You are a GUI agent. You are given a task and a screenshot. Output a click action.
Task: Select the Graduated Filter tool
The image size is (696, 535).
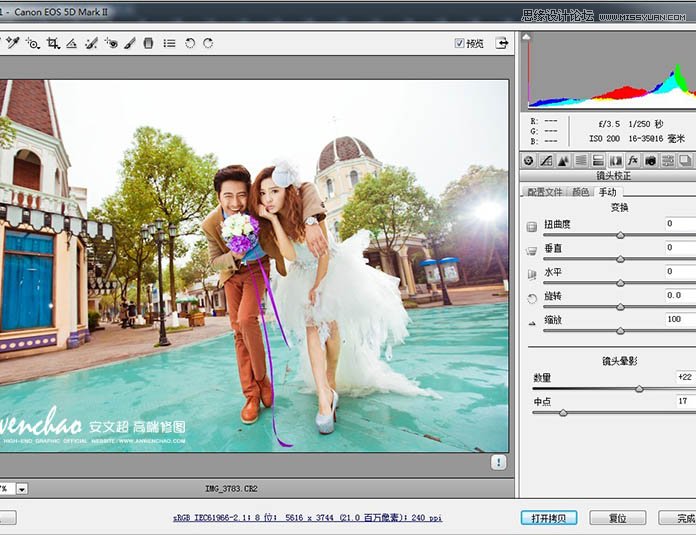(148, 43)
